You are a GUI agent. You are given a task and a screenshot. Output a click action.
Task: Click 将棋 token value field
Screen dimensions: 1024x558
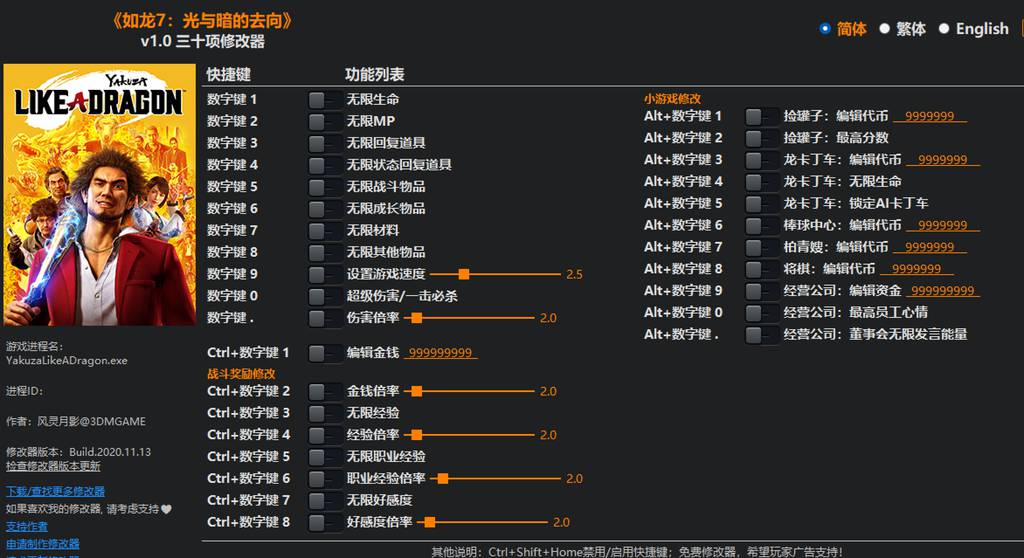916,269
